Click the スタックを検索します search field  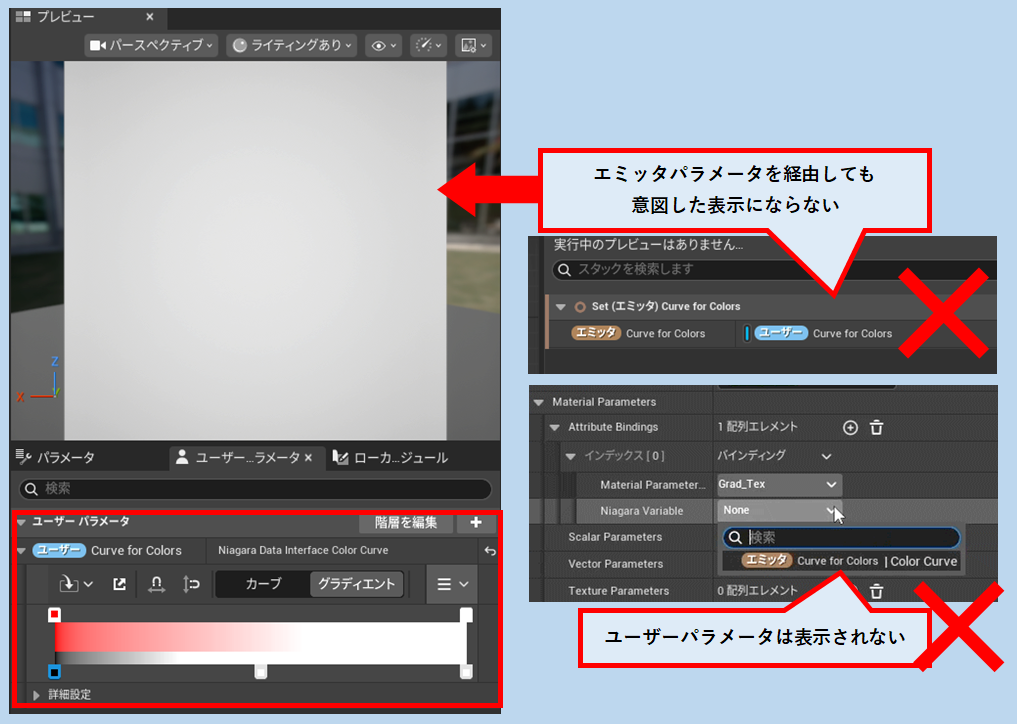pyautogui.click(x=770, y=270)
